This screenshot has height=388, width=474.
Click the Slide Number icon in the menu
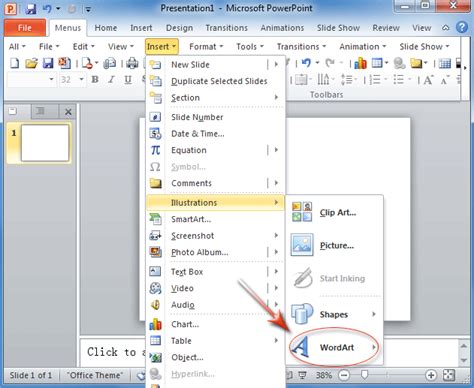coord(155,117)
